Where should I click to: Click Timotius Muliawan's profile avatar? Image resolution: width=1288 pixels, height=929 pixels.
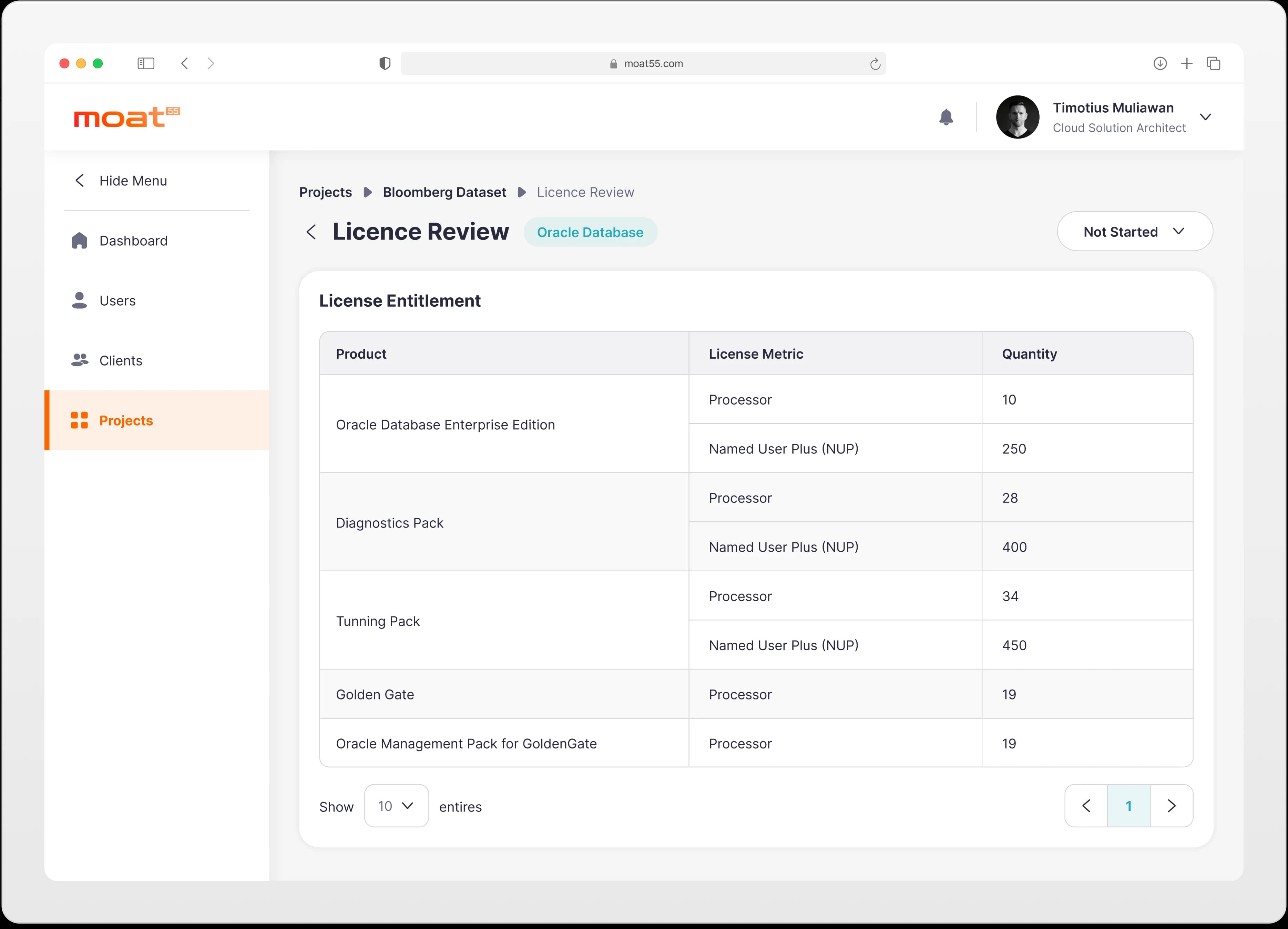(1018, 117)
